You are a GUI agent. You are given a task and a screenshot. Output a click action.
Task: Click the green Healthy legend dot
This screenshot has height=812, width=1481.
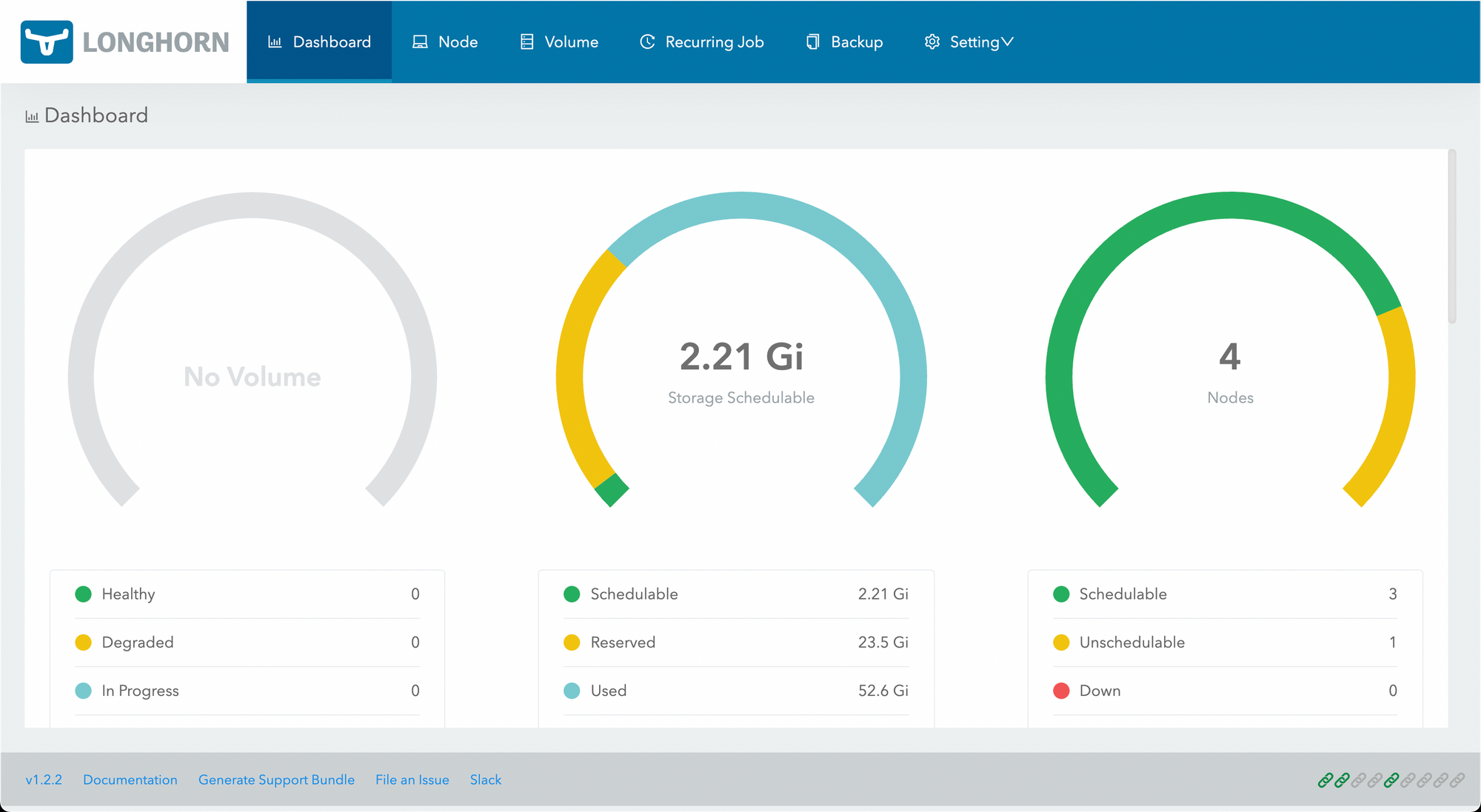click(83, 594)
